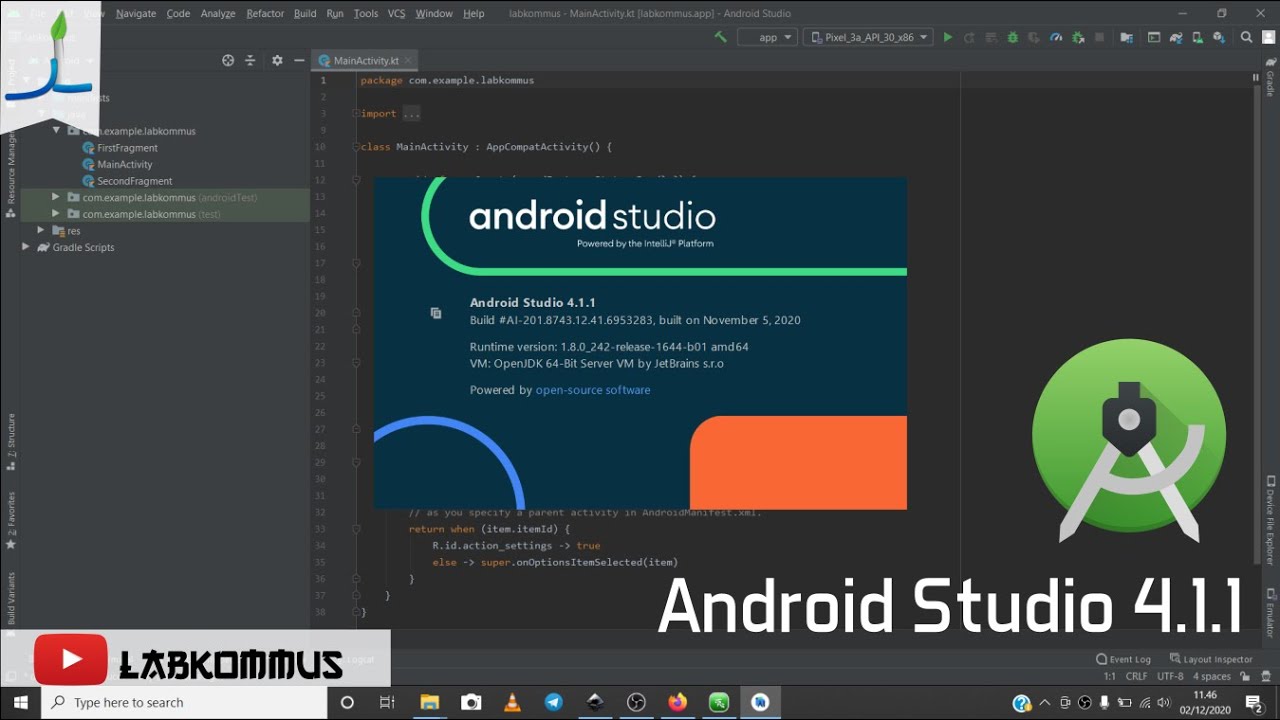Click the locate target icon in Project panel
The width and height of the screenshot is (1280, 720).
click(x=228, y=61)
